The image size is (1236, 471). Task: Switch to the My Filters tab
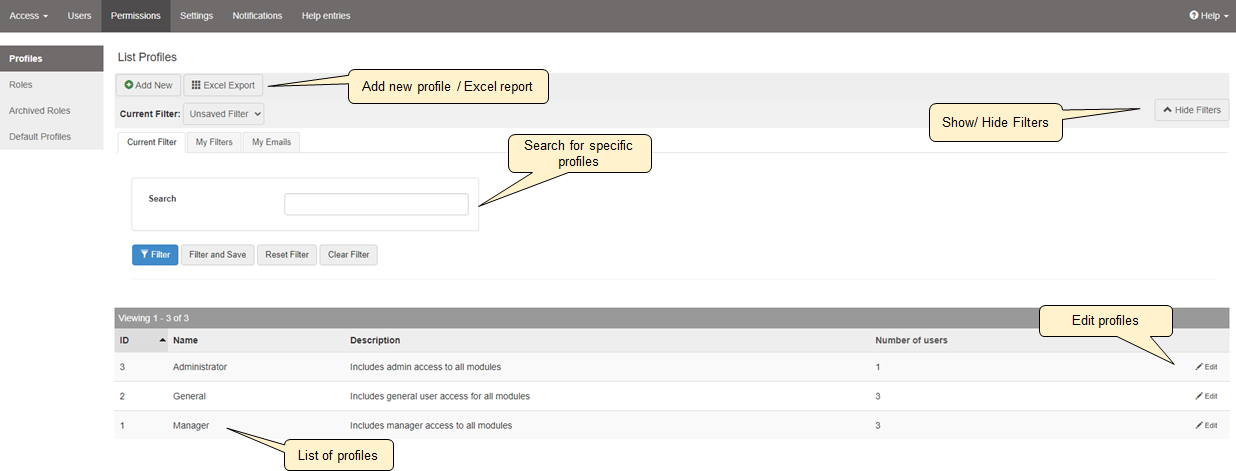point(214,142)
